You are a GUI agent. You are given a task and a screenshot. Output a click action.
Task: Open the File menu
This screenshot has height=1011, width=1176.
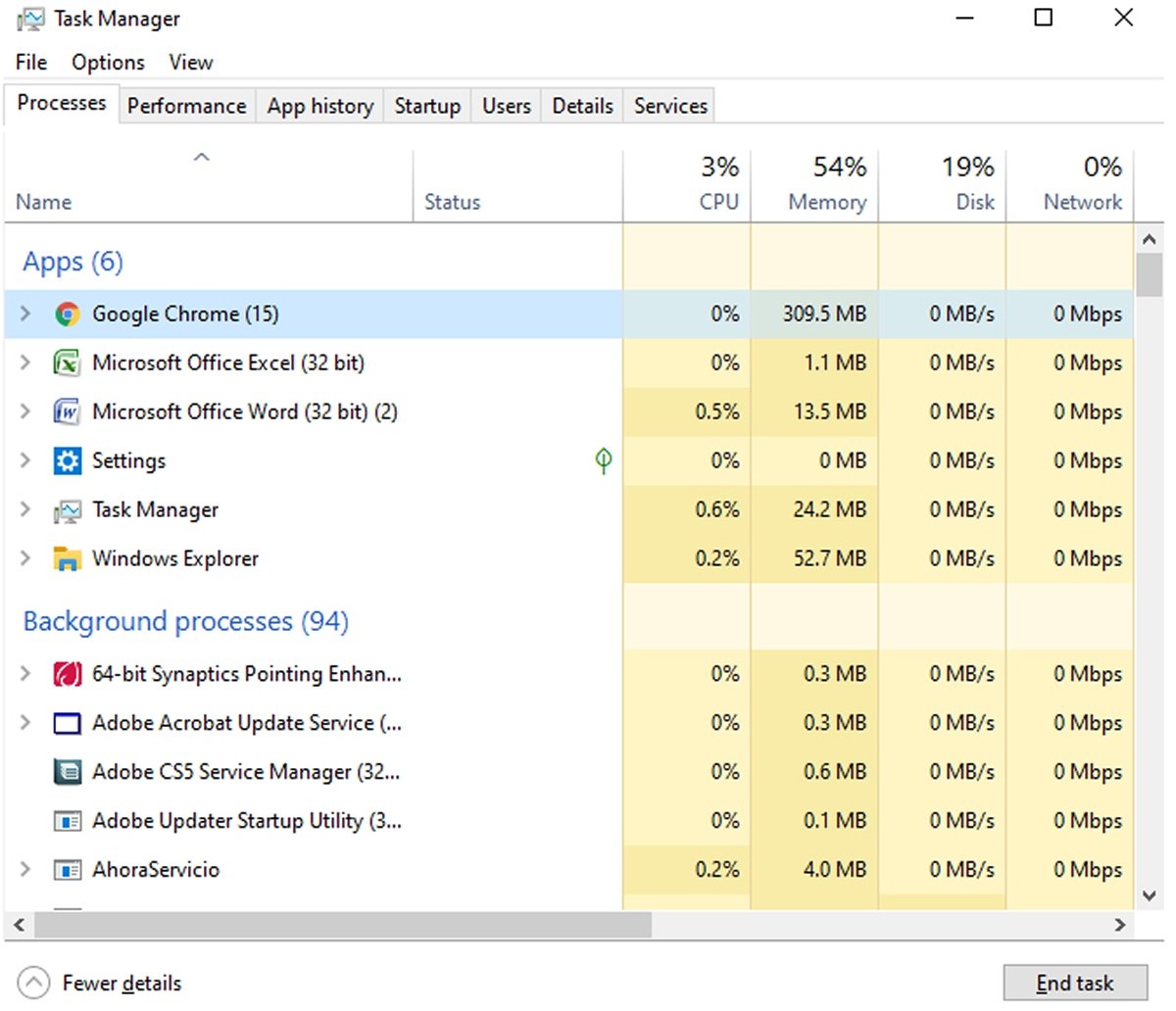31,62
